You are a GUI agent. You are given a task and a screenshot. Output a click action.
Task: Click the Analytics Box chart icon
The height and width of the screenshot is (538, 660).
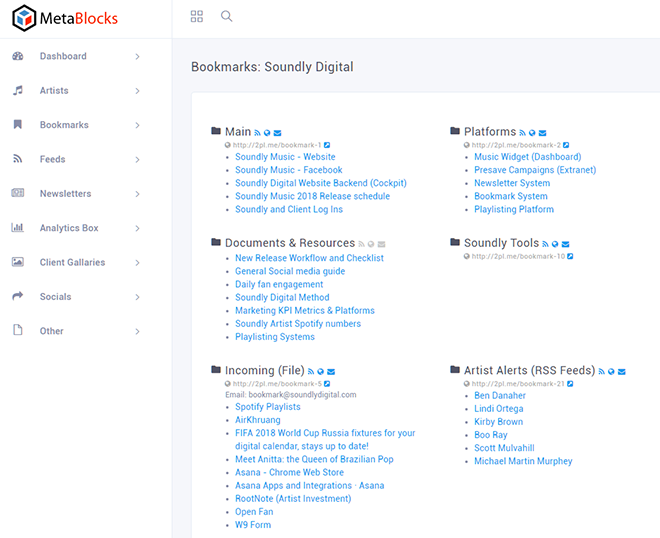(x=18, y=228)
